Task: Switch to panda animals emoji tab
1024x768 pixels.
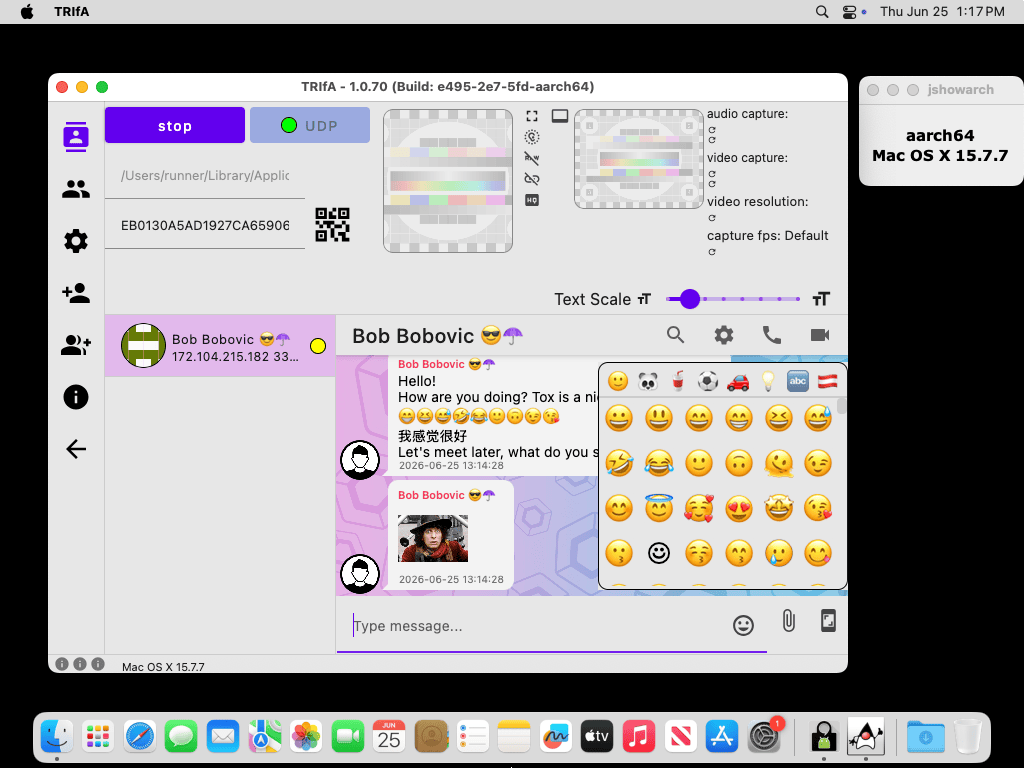Action: coord(648,381)
